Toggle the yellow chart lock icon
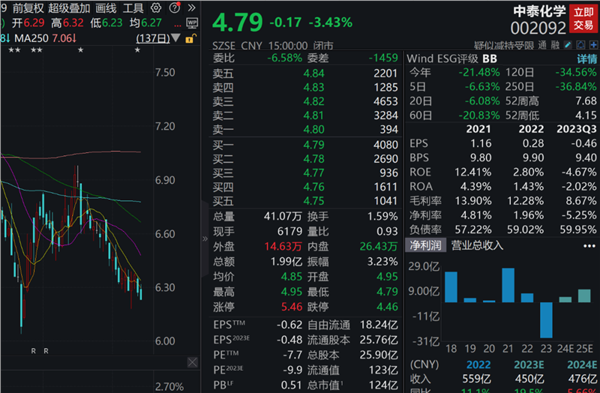Screen dimensions: 600x393 (190, 39)
